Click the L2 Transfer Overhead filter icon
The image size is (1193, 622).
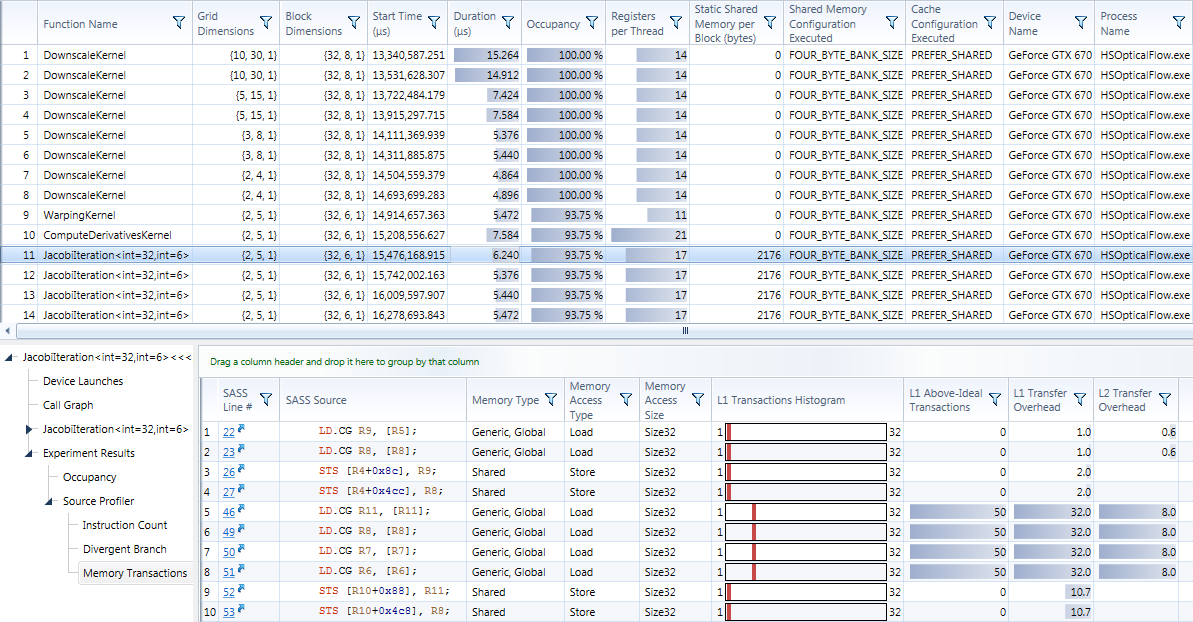[1165, 400]
